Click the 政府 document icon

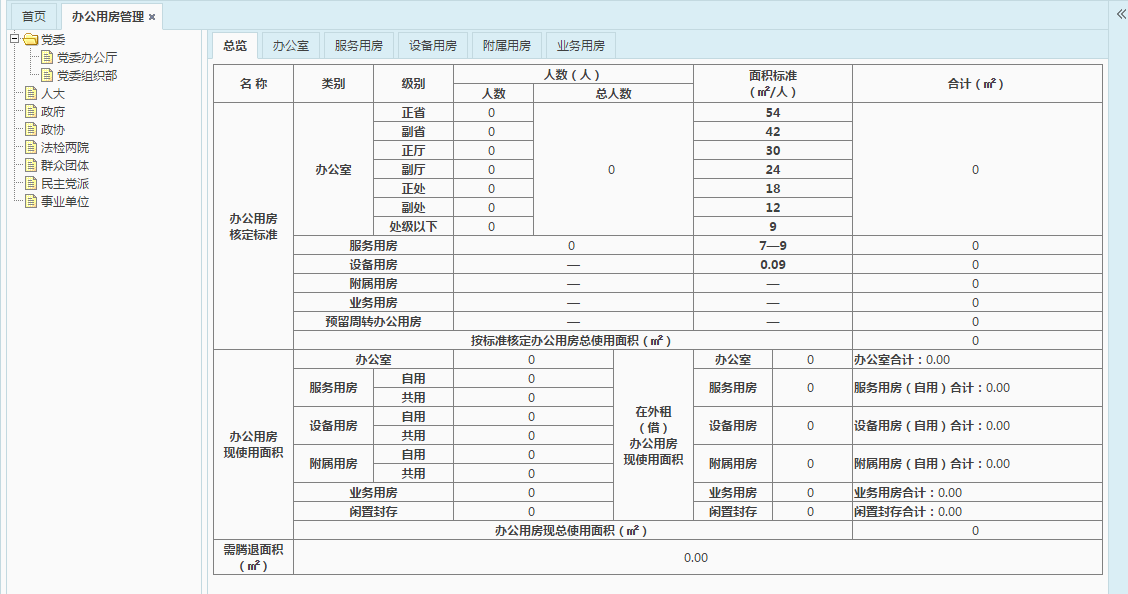coord(31,111)
